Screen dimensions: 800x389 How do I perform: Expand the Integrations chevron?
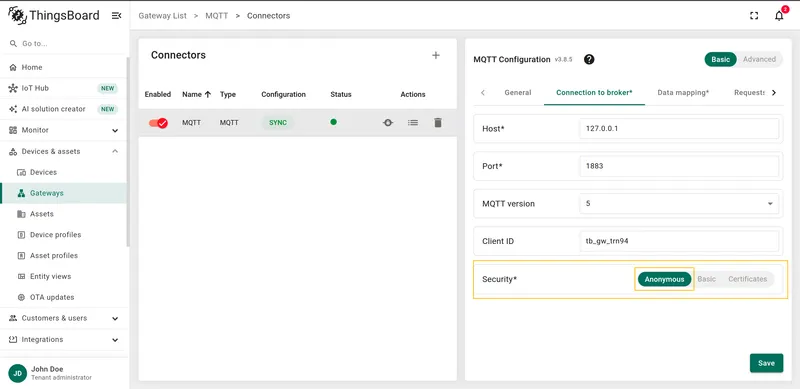[x=115, y=340]
